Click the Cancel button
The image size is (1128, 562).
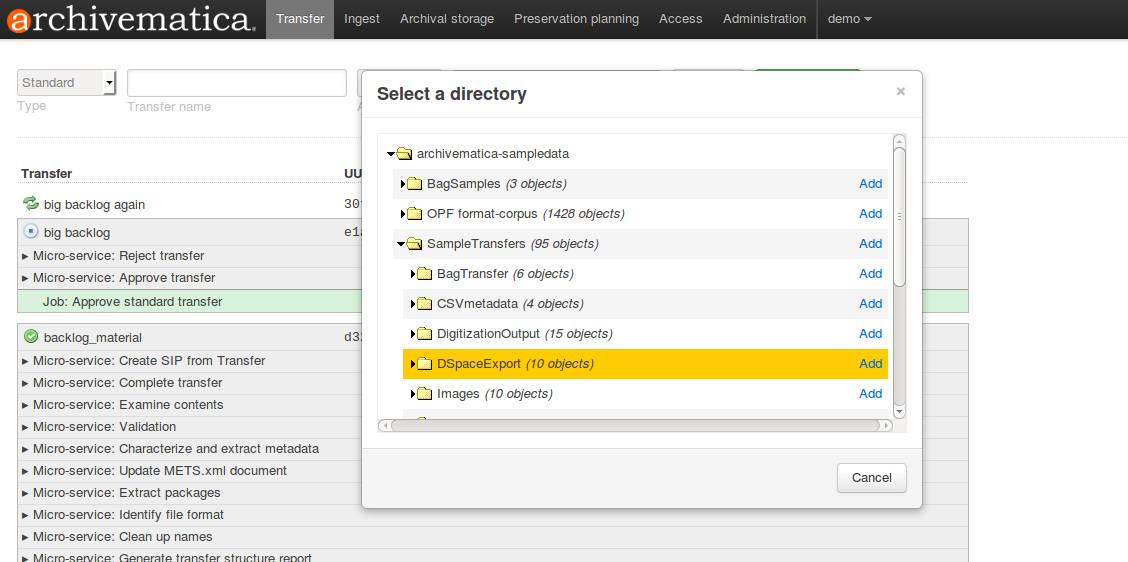point(871,478)
